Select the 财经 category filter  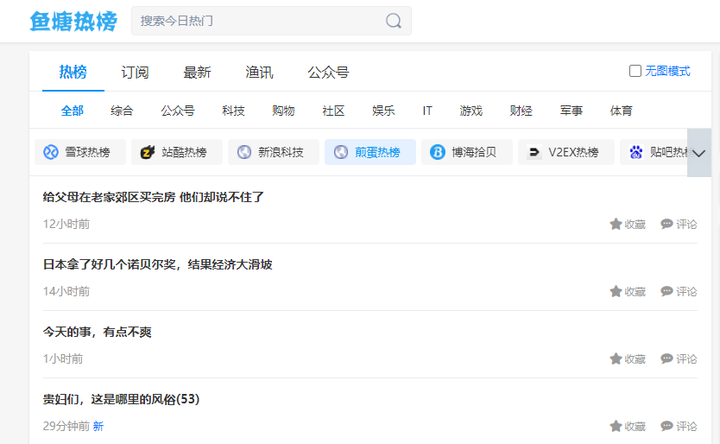520,111
